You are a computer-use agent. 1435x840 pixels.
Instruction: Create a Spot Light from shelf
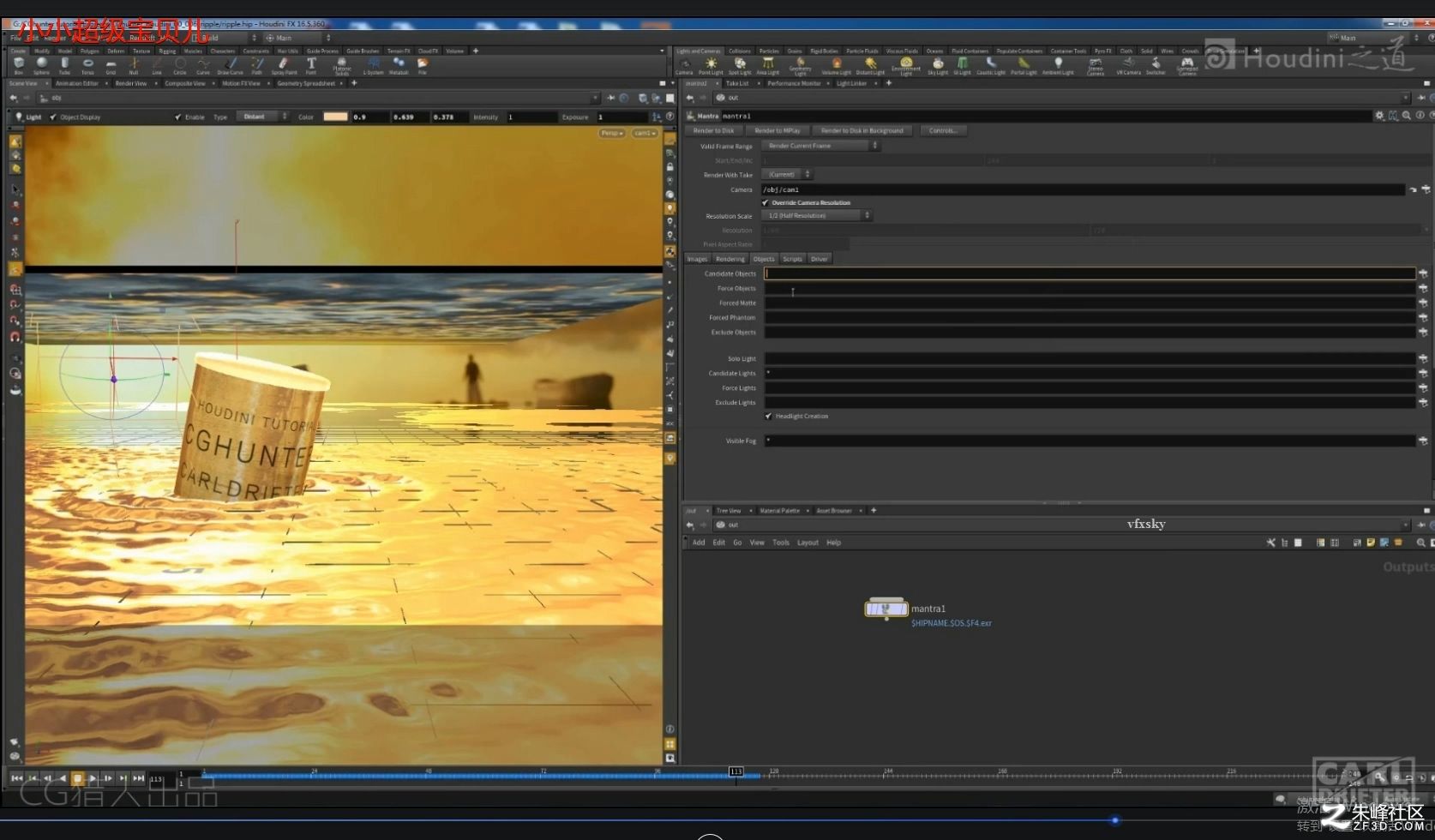click(740, 66)
